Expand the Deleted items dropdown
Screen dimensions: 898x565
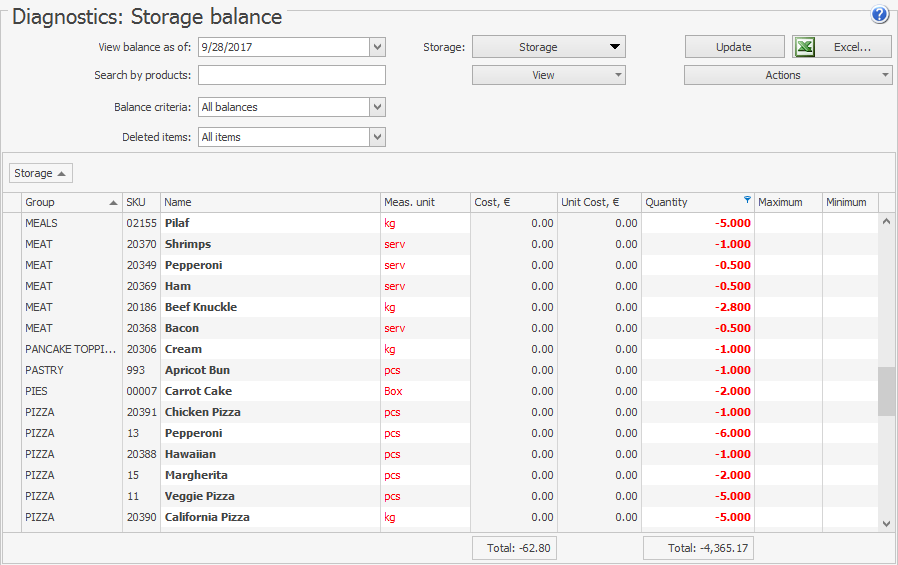pyautogui.click(x=377, y=137)
